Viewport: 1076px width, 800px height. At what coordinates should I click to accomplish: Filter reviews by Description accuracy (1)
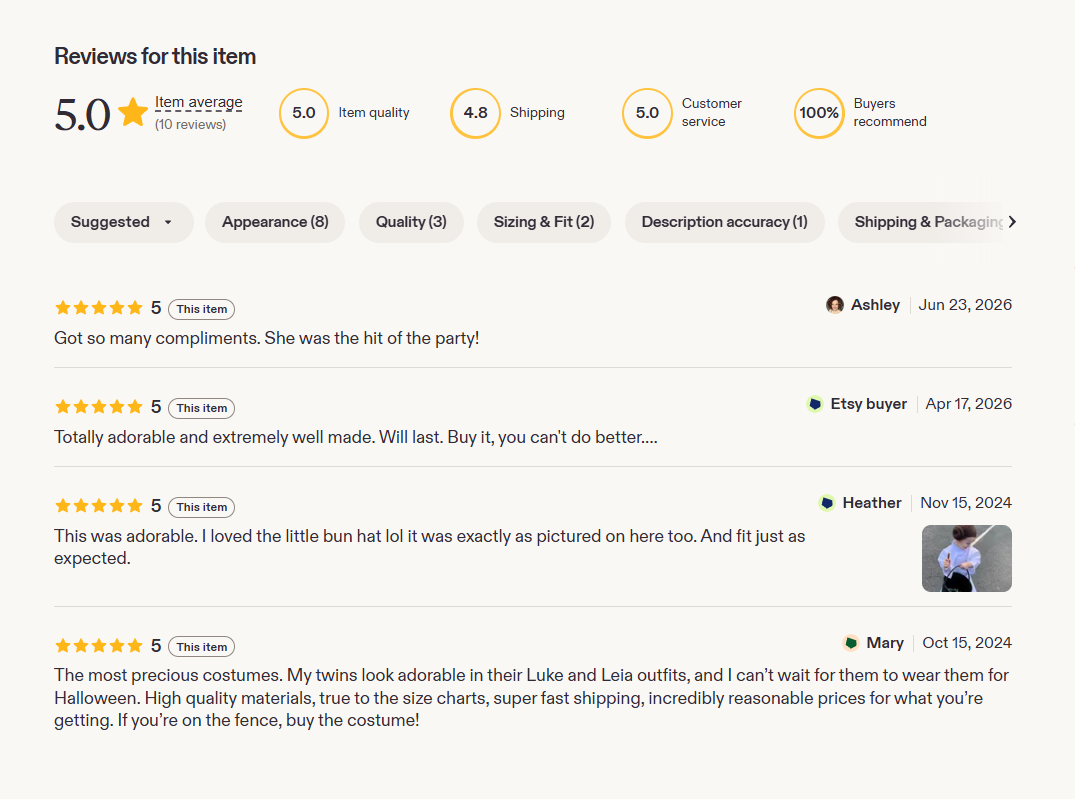(724, 222)
